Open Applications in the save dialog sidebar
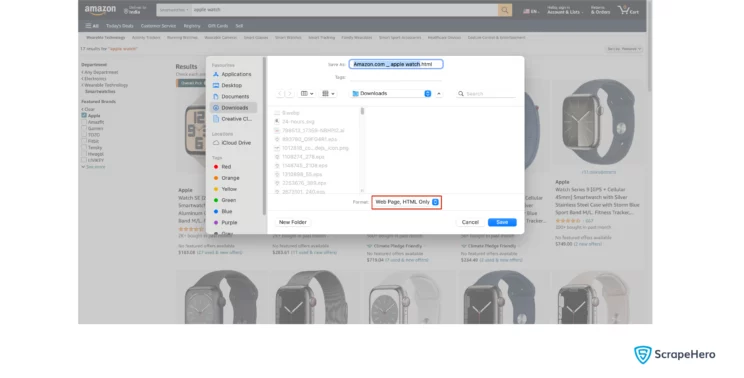The height and width of the screenshot is (378, 744). [232, 74]
